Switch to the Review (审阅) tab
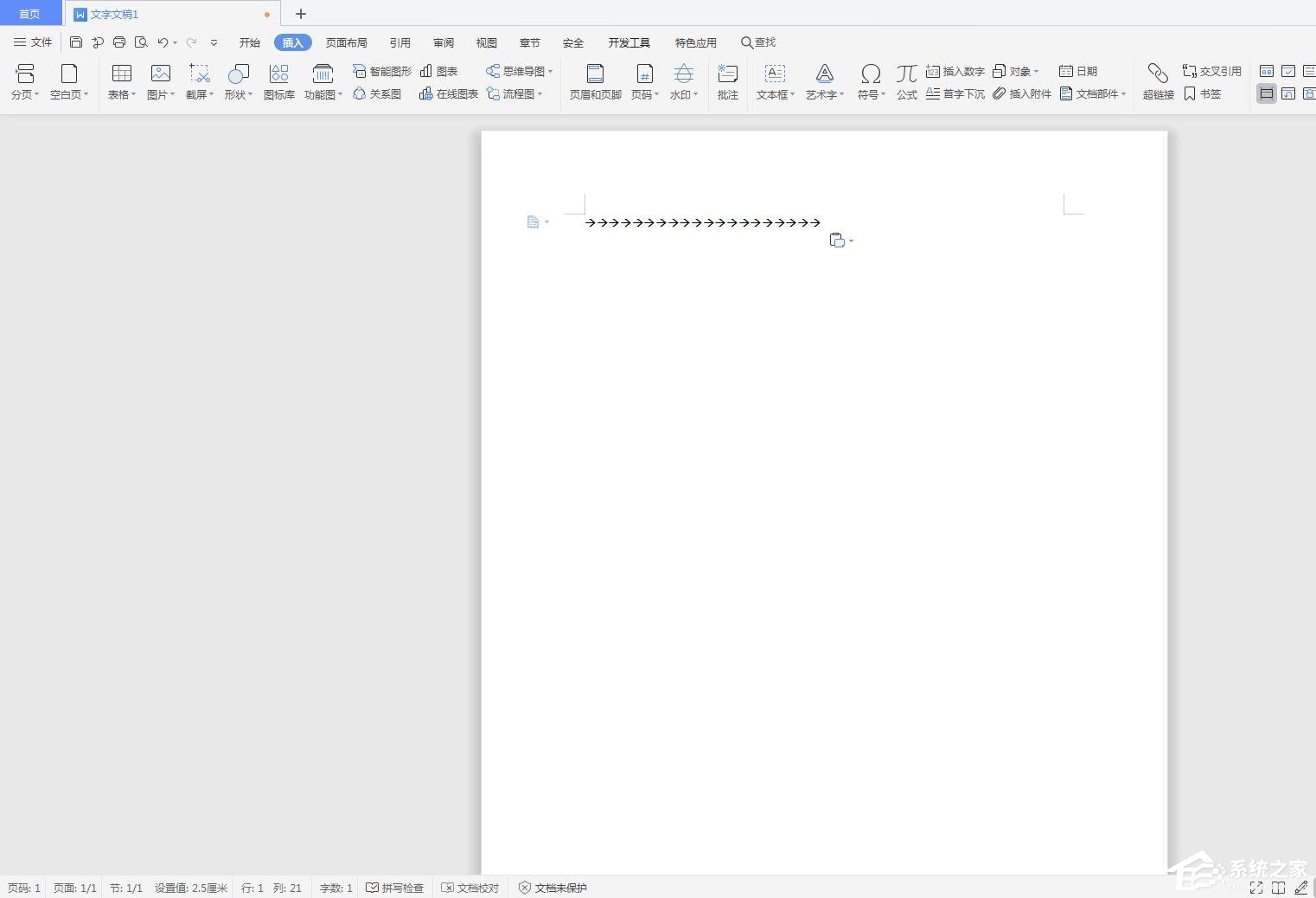 tap(444, 42)
